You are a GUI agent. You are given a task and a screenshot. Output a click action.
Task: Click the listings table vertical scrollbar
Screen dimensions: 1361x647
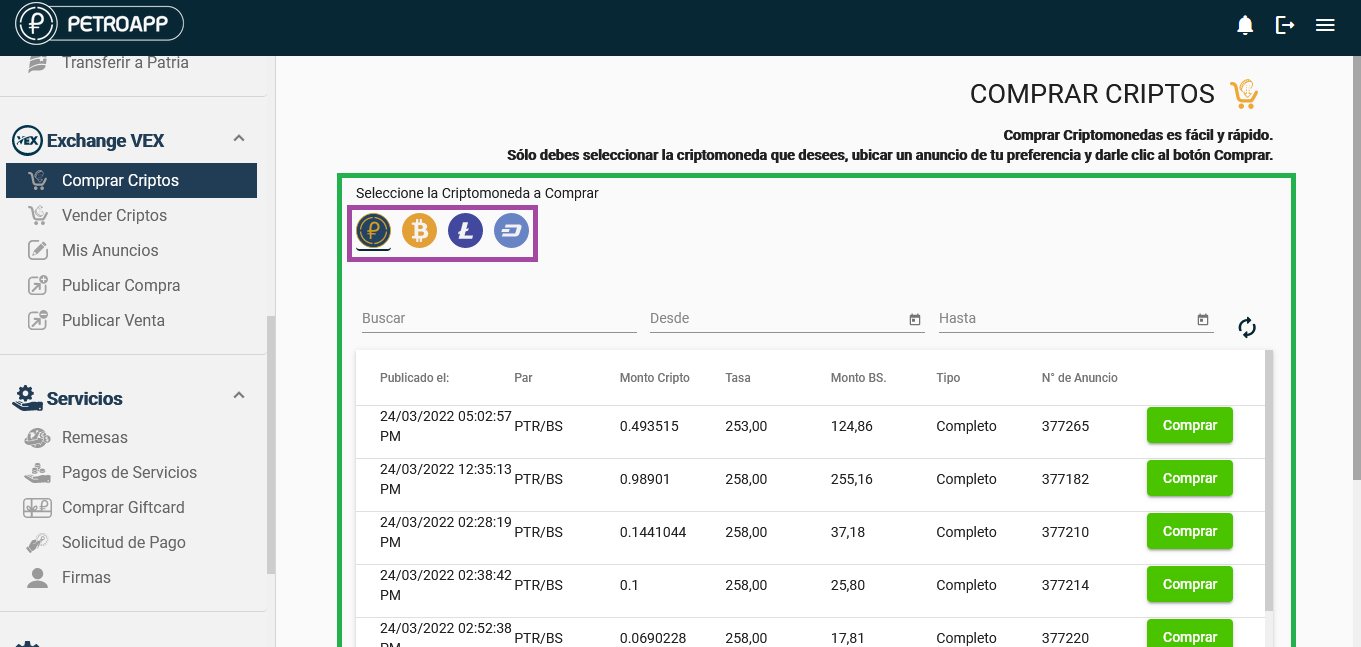[x=1269, y=480]
